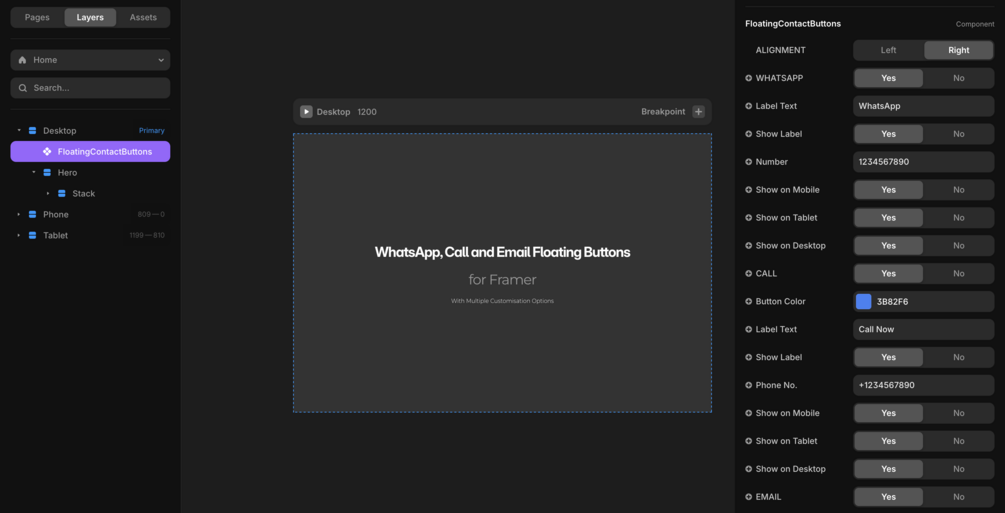Screen dimensions: 1005x513
Task: Open the Button Color blue swatch
Action: pyautogui.click(x=864, y=301)
